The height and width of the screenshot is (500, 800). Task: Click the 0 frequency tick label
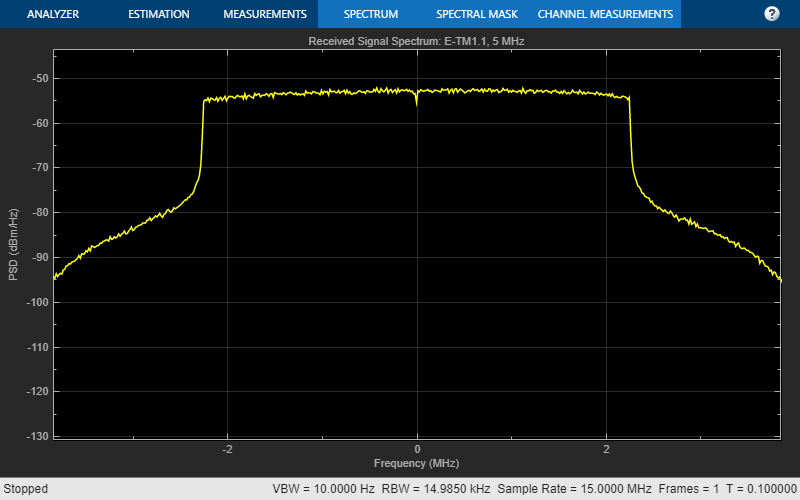(417, 449)
